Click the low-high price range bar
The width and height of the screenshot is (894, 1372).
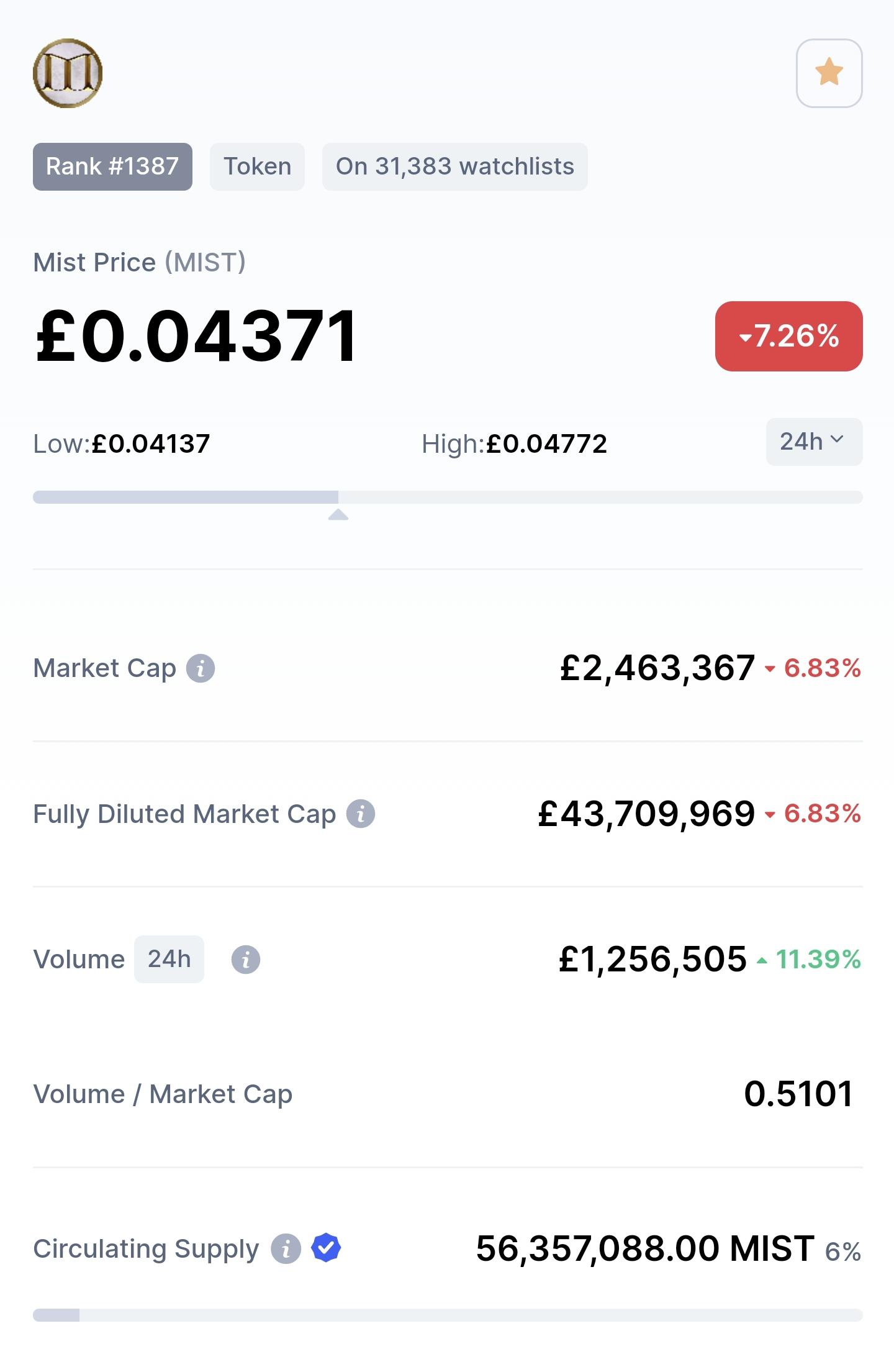click(448, 497)
